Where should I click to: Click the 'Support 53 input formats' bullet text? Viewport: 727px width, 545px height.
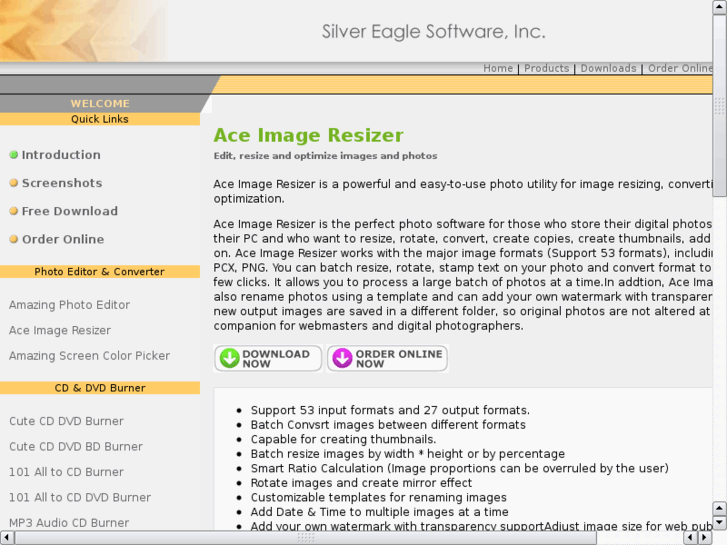point(390,410)
